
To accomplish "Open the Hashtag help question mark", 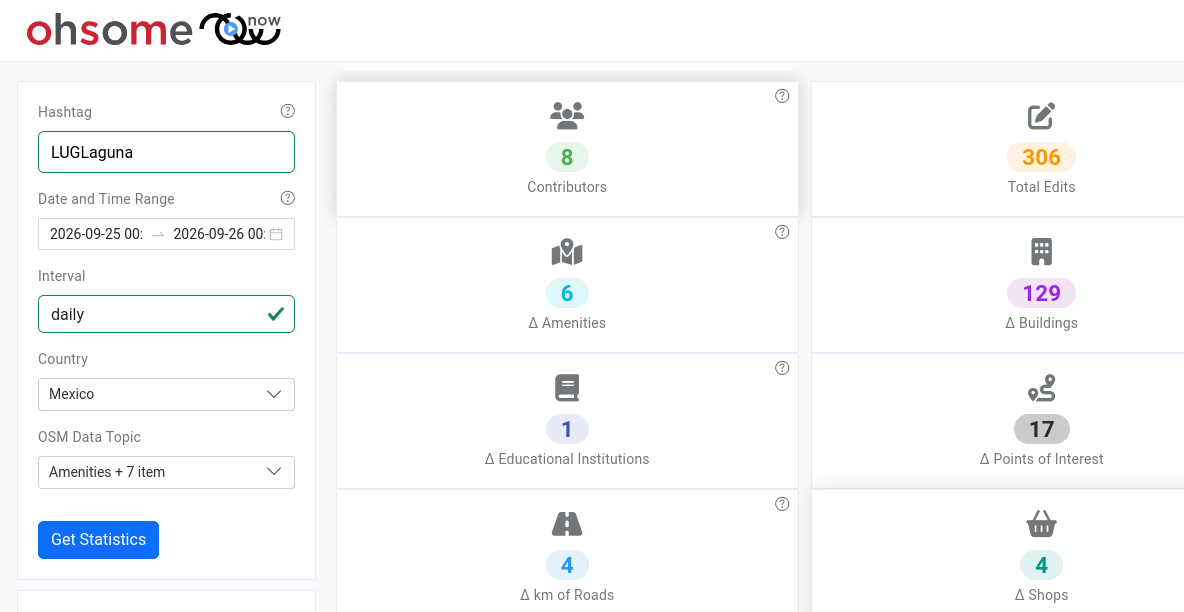I will (288, 111).
